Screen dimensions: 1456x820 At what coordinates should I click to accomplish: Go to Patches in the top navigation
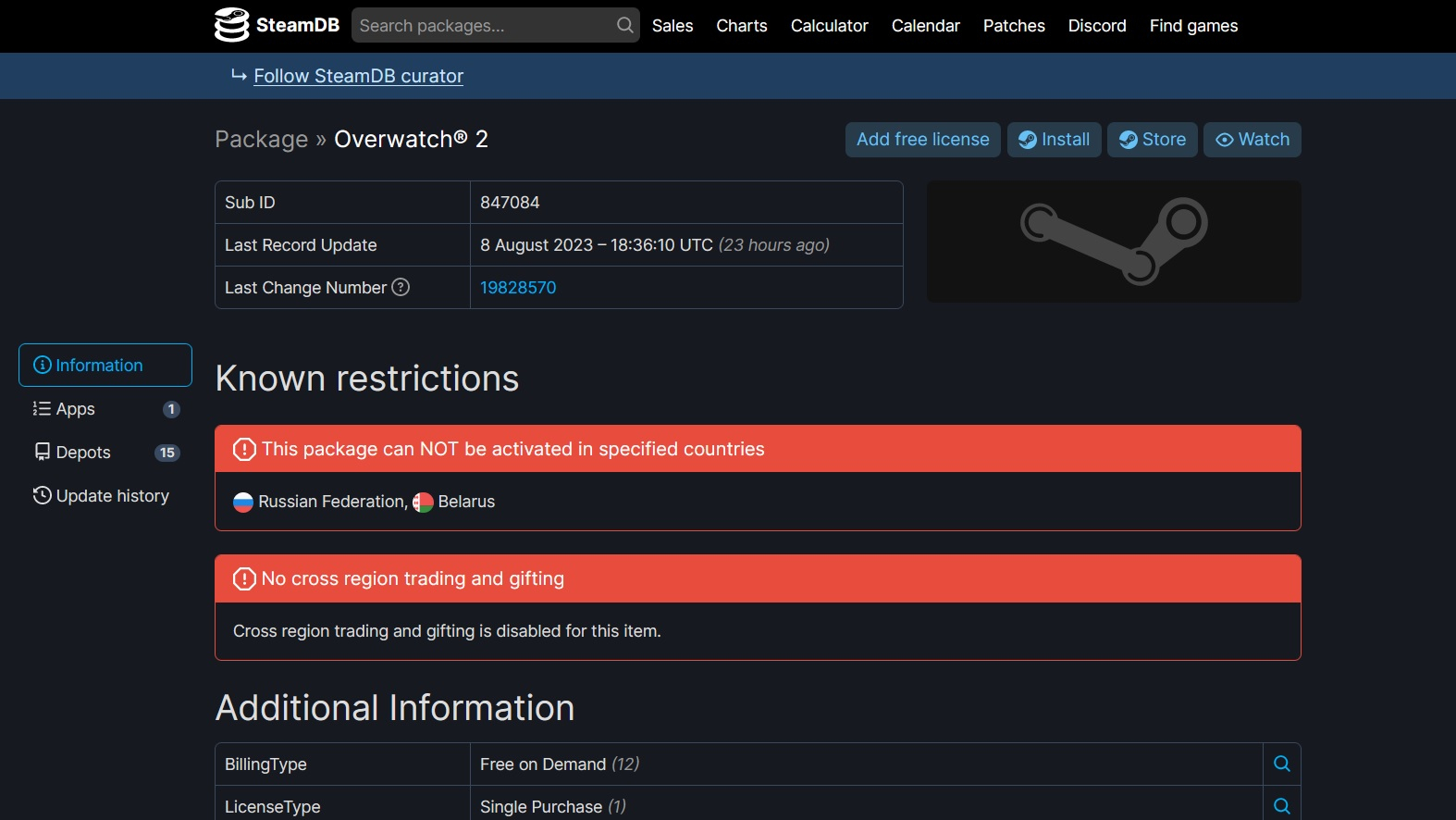tap(1014, 26)
